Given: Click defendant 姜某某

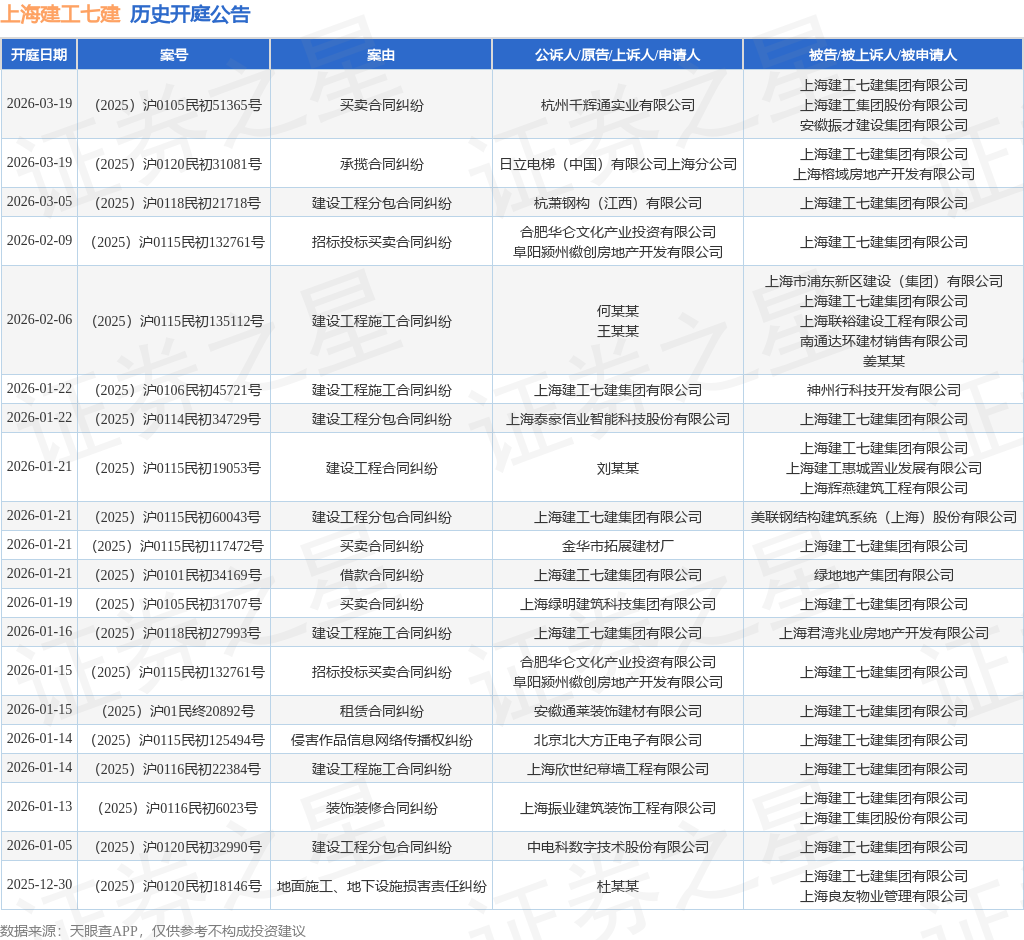Looking at the screenshot, I should point(884,361).
